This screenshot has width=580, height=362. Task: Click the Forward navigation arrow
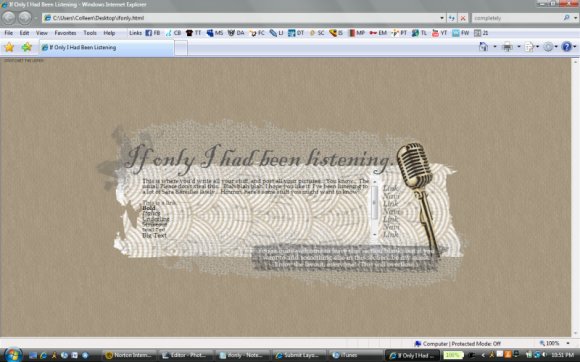click(x=25, y=17)
